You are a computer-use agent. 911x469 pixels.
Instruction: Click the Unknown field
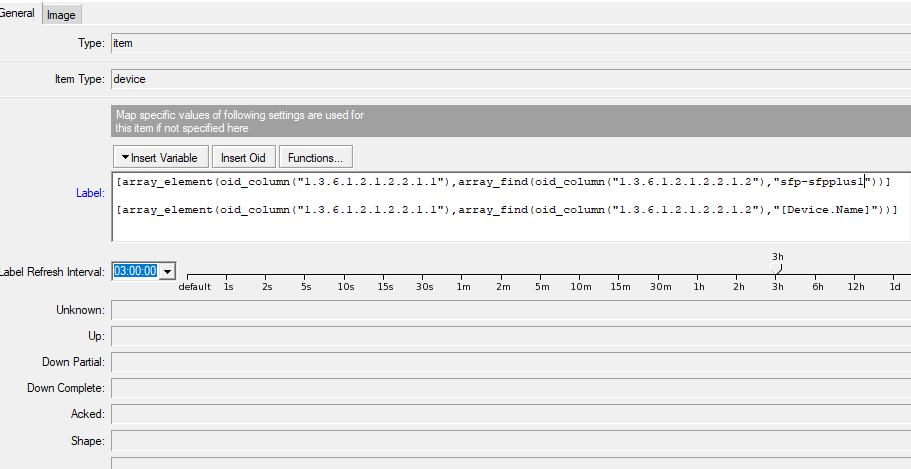tap(511, 310)
